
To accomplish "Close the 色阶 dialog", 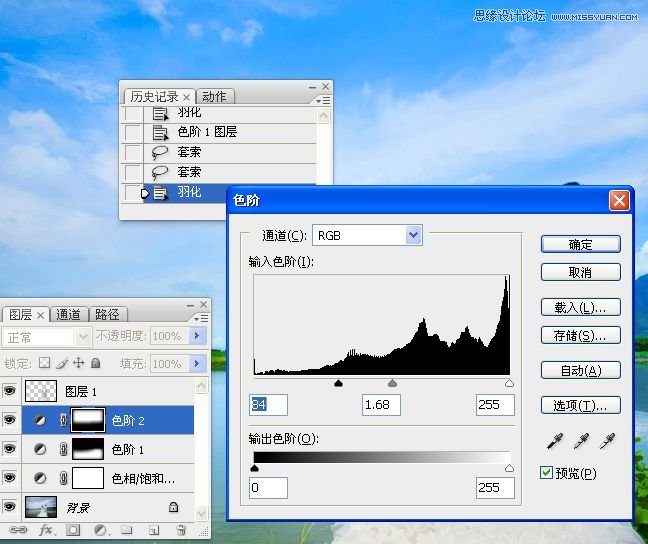I will coord(619,201).
